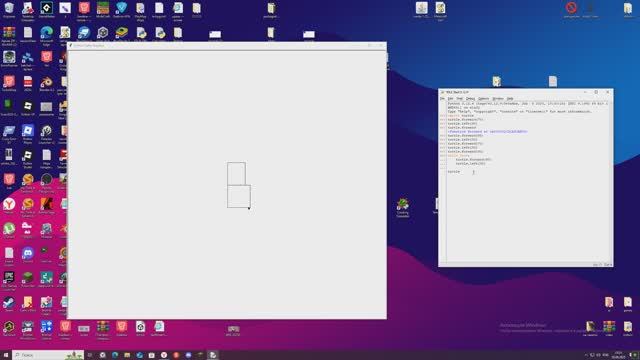Select the Recycle Bin desktop icon
The height and width of the screenshot is (360, 640).
click(9, 10)
